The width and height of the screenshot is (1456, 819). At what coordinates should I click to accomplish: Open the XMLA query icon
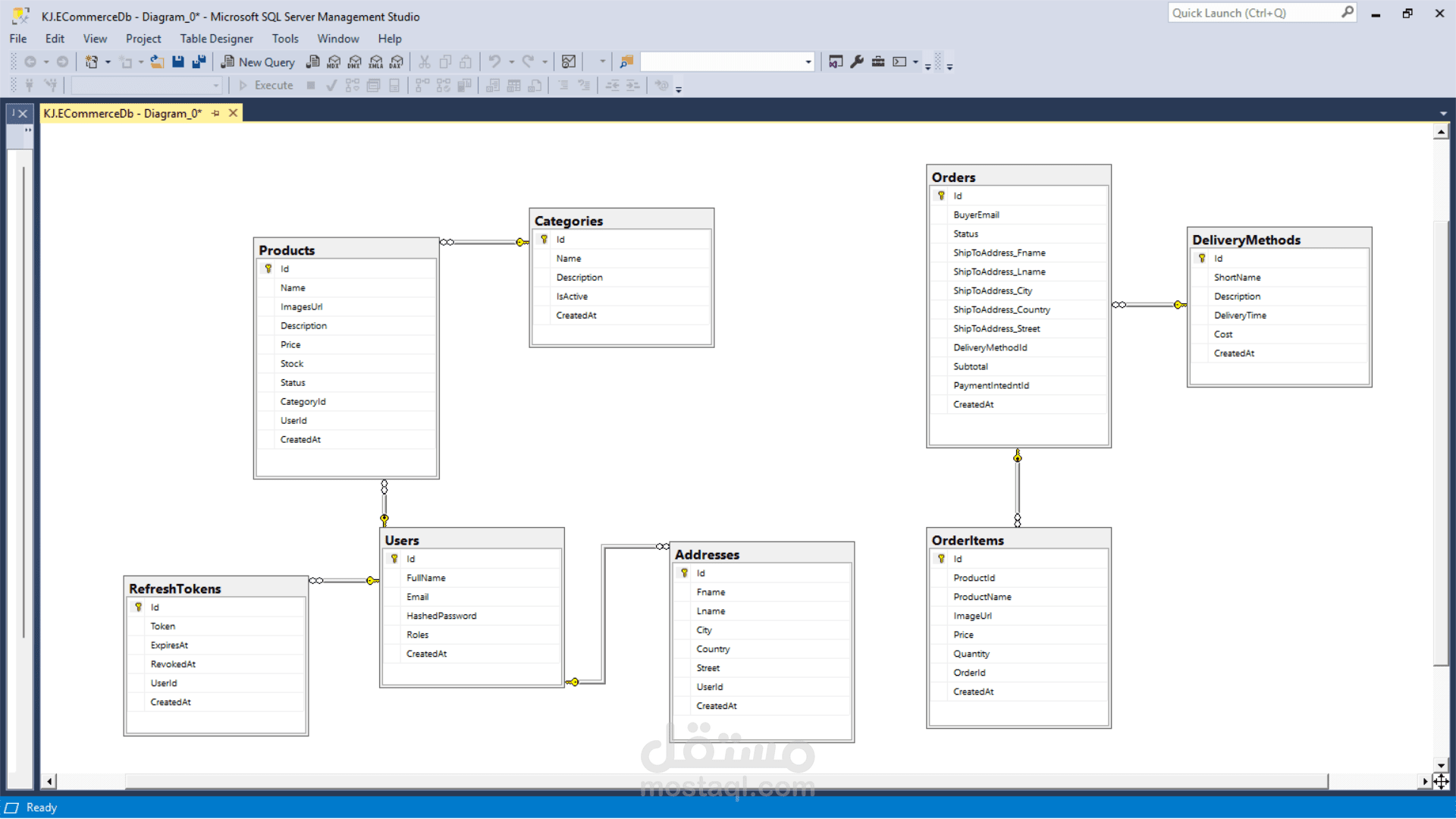coord(375,62)
